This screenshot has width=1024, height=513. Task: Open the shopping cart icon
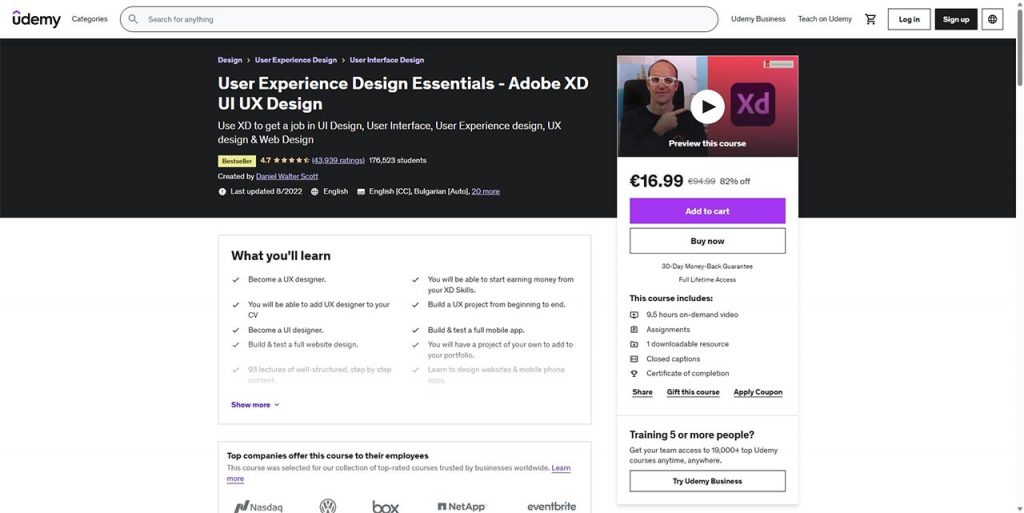(870, 19)
